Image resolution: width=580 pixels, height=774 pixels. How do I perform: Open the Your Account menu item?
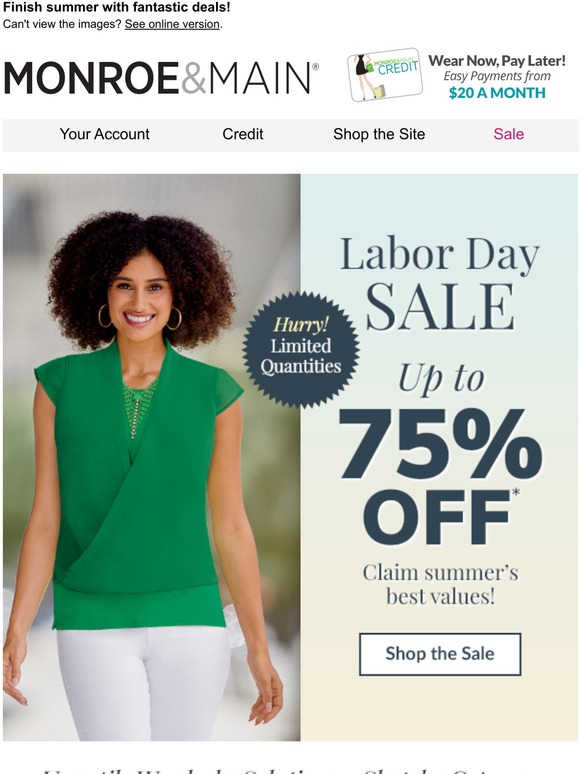(x=104, y=134)
